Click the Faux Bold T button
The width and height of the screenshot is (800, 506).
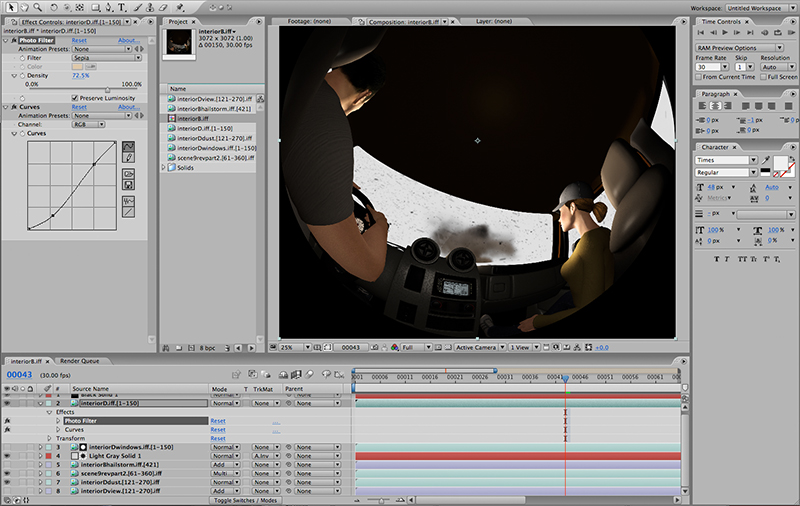[x=716, y=259]
